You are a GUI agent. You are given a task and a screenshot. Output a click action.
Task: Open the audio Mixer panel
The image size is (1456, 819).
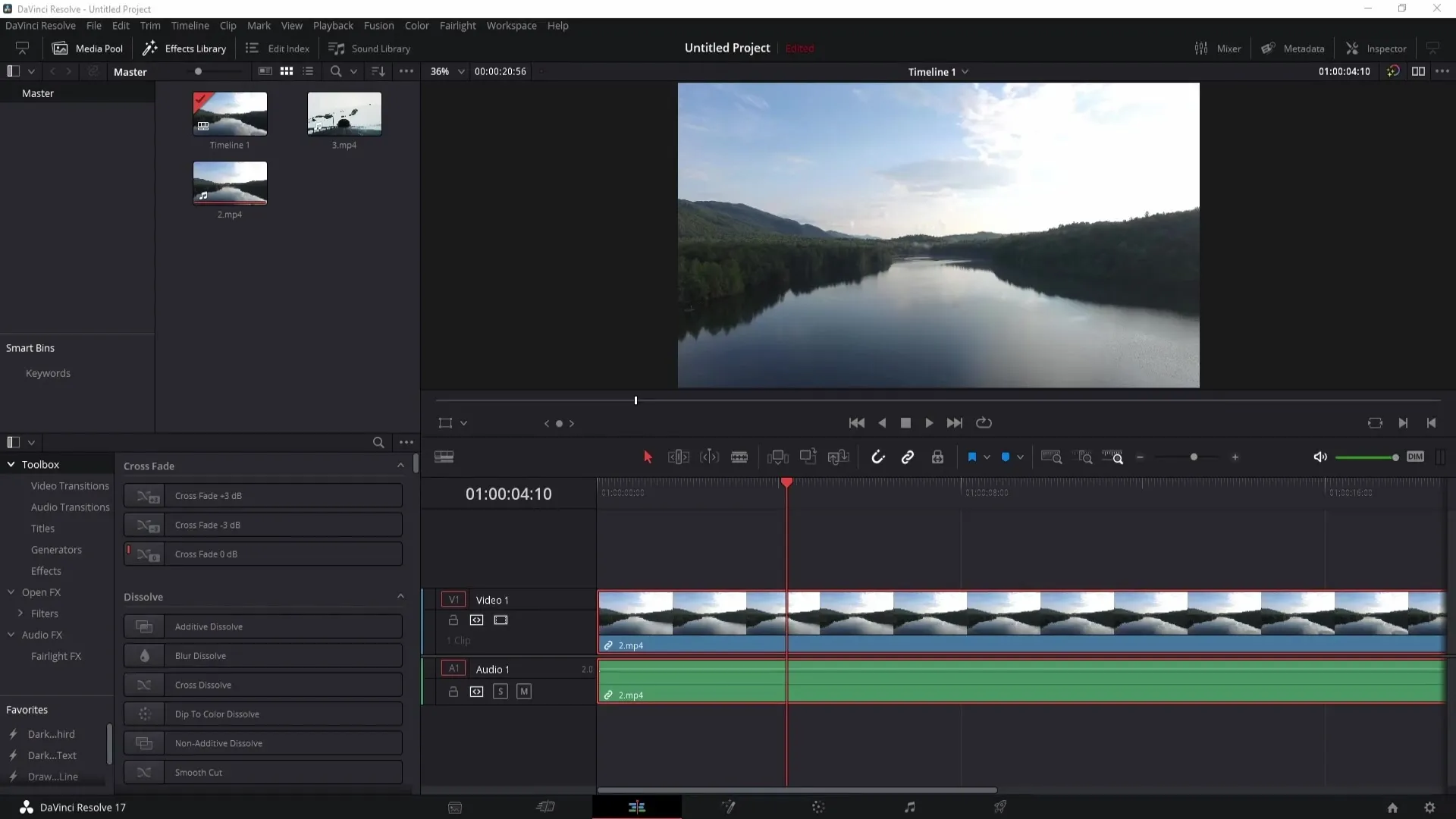(x=1218, y=49)
